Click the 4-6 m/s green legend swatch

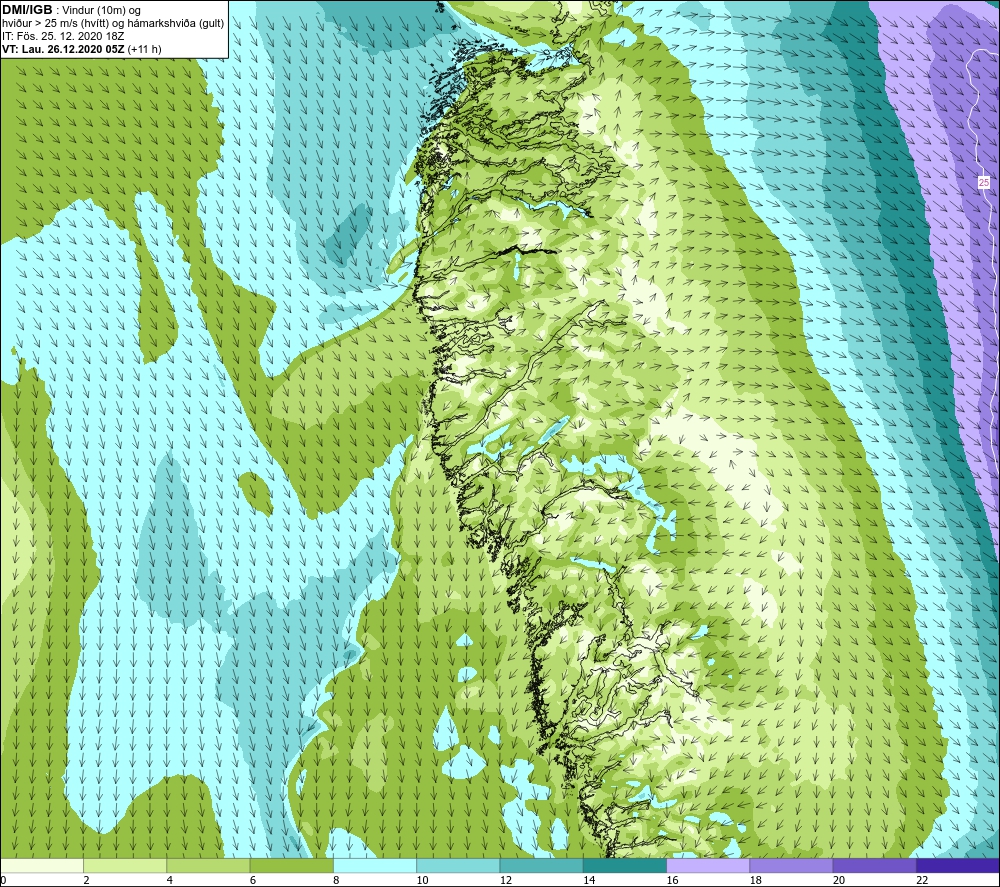pos(209,865)
